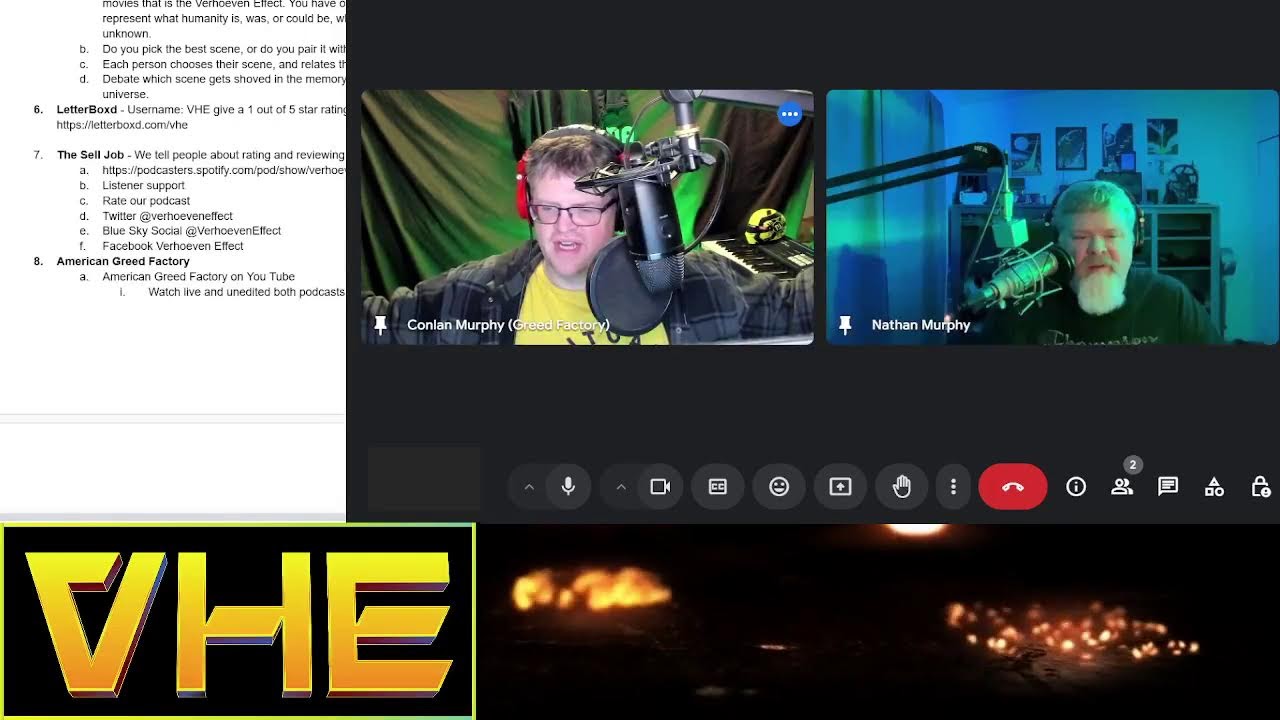Click the 'Blue Sky Social @VerhoevenEffect' line
The height and width of the screenshot is (720, 1280).
click(191, 231)
